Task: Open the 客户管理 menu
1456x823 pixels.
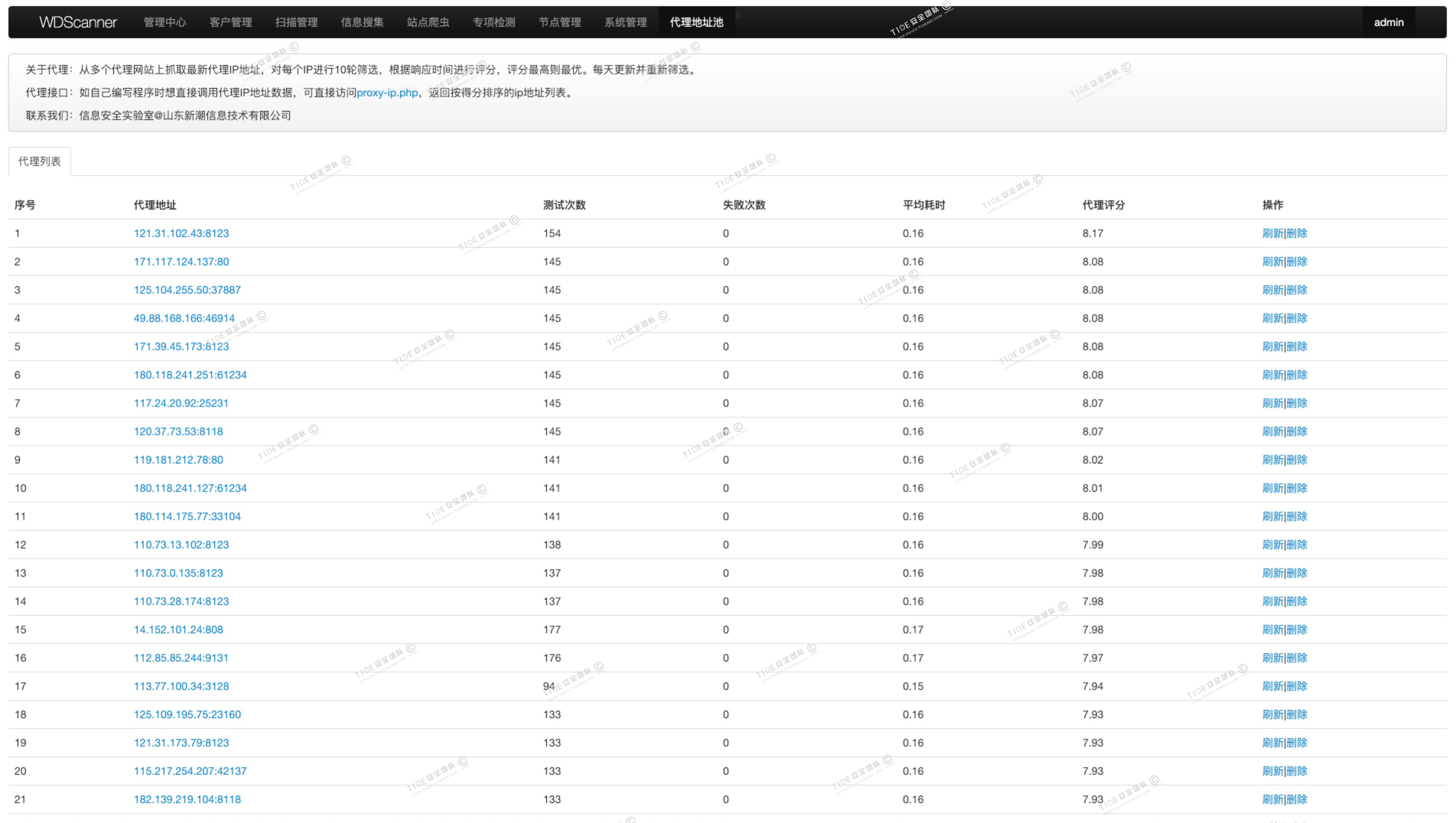Action: (231, 22)
